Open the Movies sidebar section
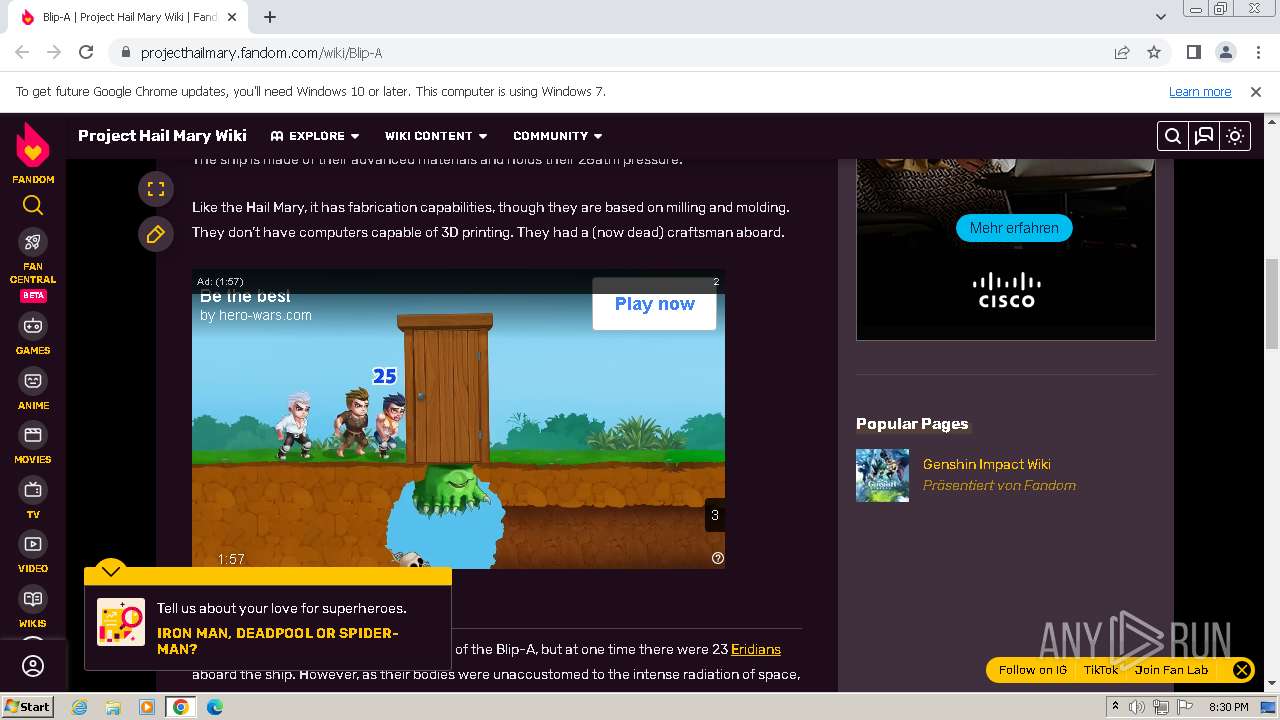Screen dimensions: 1280x720 [33, 444]
